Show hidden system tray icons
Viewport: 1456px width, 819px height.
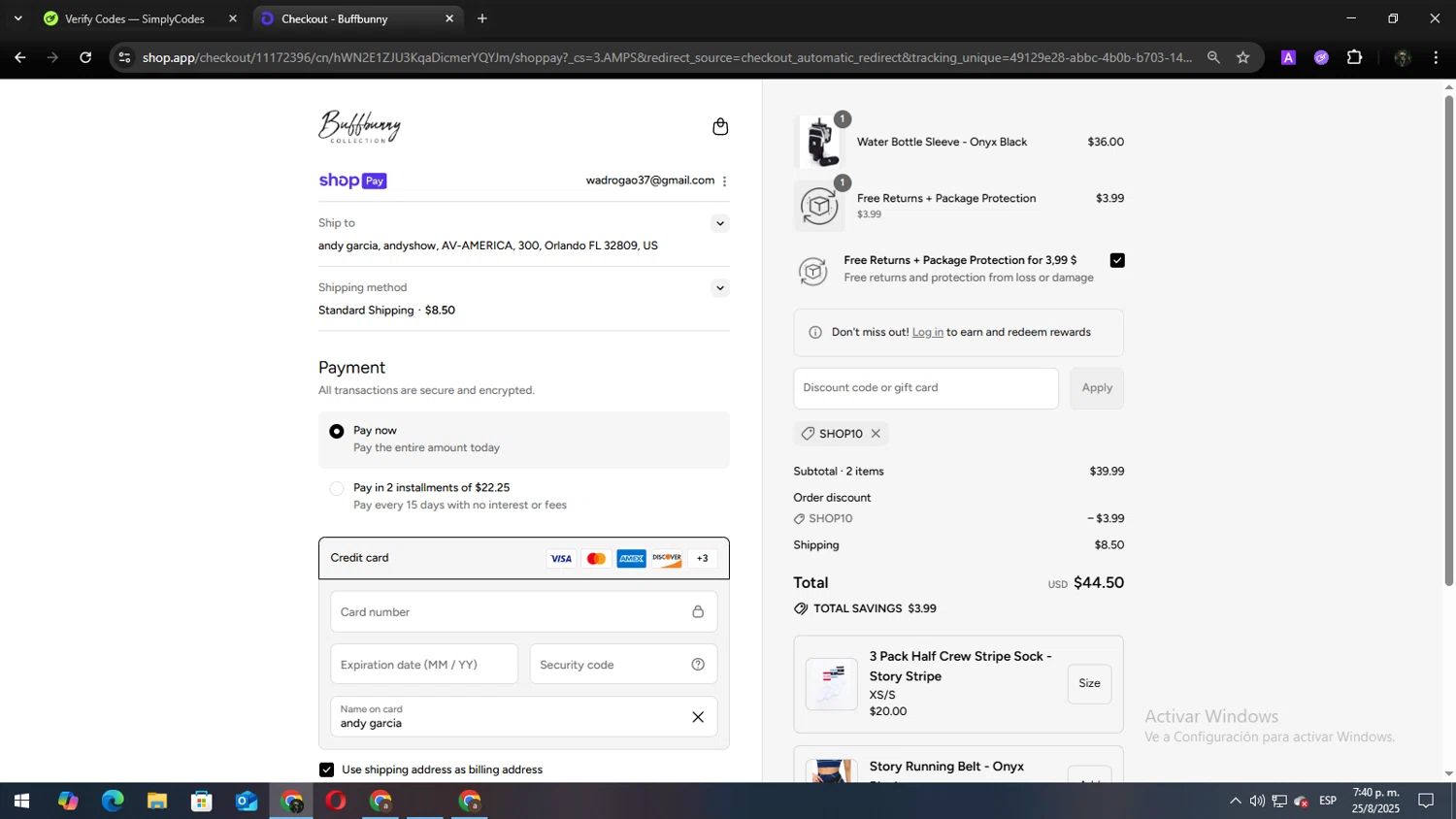click(x=1235, y=802)
